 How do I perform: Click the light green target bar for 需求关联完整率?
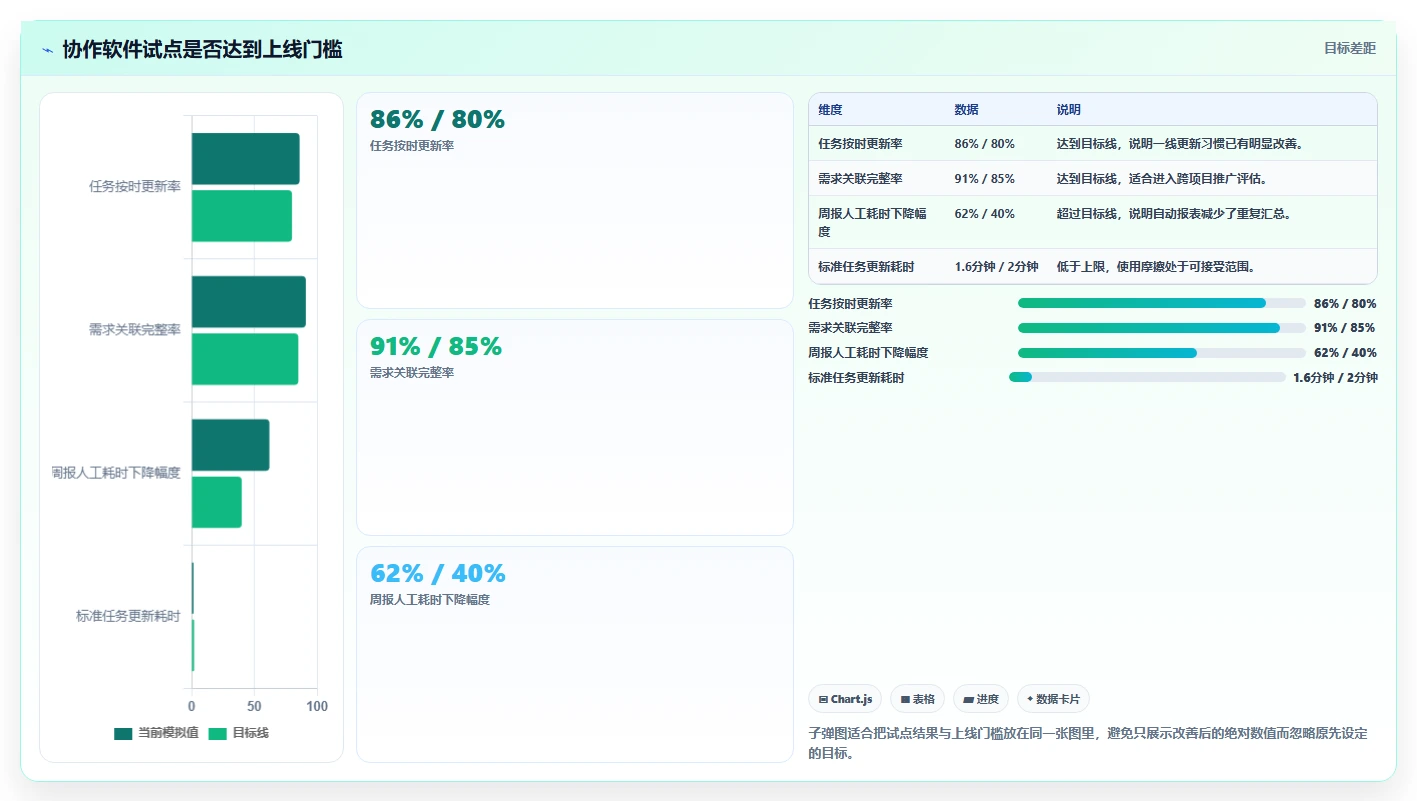245,359
